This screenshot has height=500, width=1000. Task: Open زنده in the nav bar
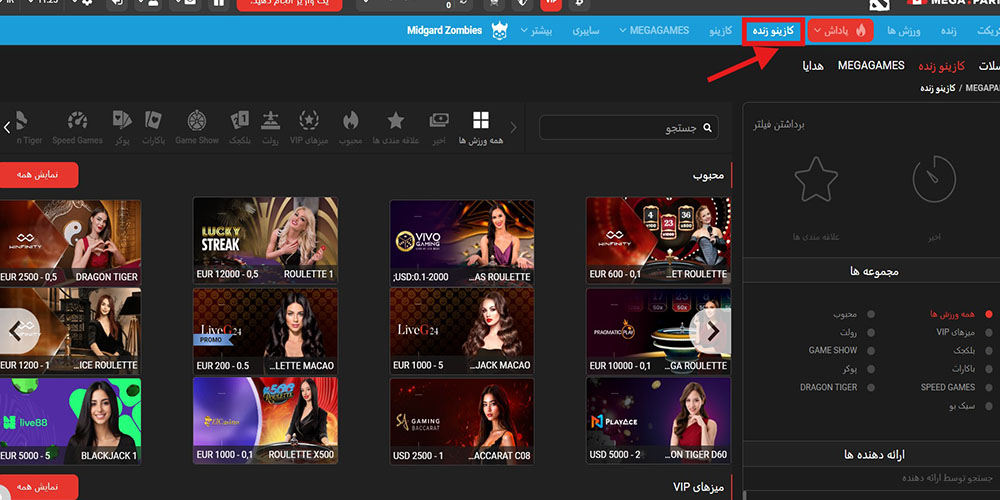[x=948, y=31]
